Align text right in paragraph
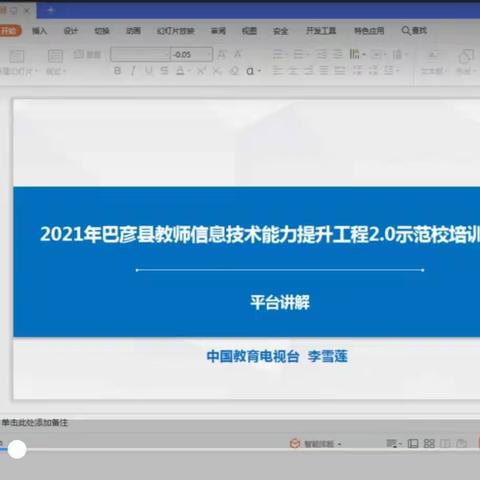Screen dimensions: 480x480 308,70
